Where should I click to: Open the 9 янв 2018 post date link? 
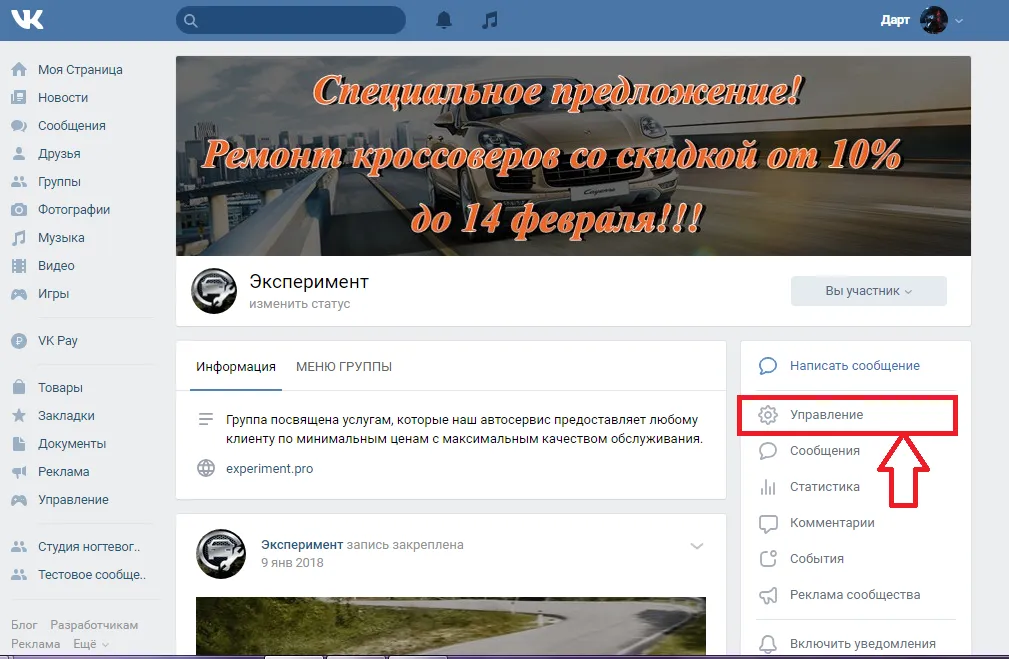click(292, 562)
